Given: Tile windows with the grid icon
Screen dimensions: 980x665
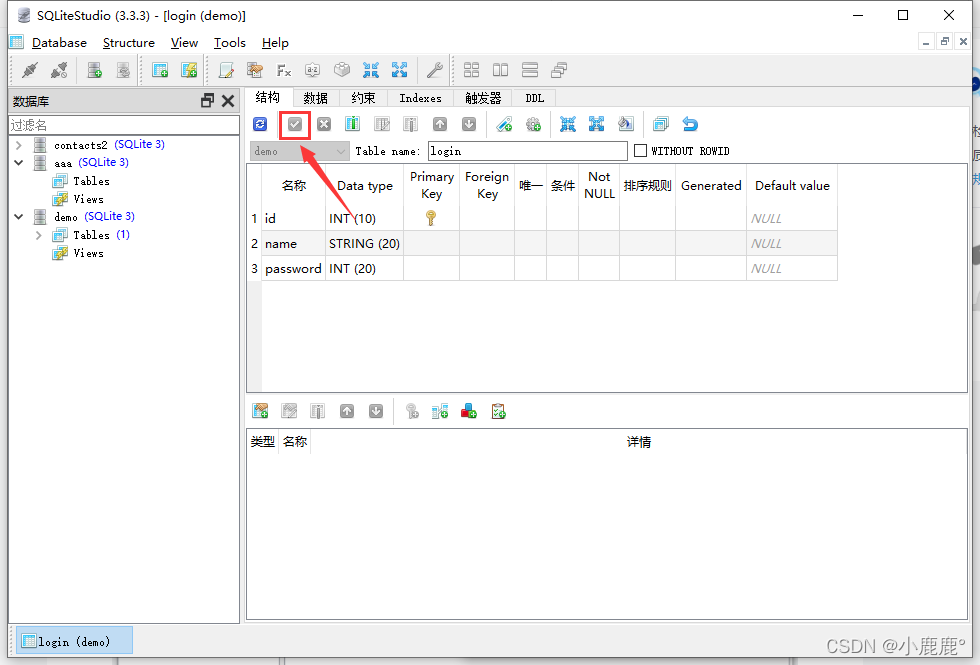Looking at the screenshot, I should click(x=471, y=70).
